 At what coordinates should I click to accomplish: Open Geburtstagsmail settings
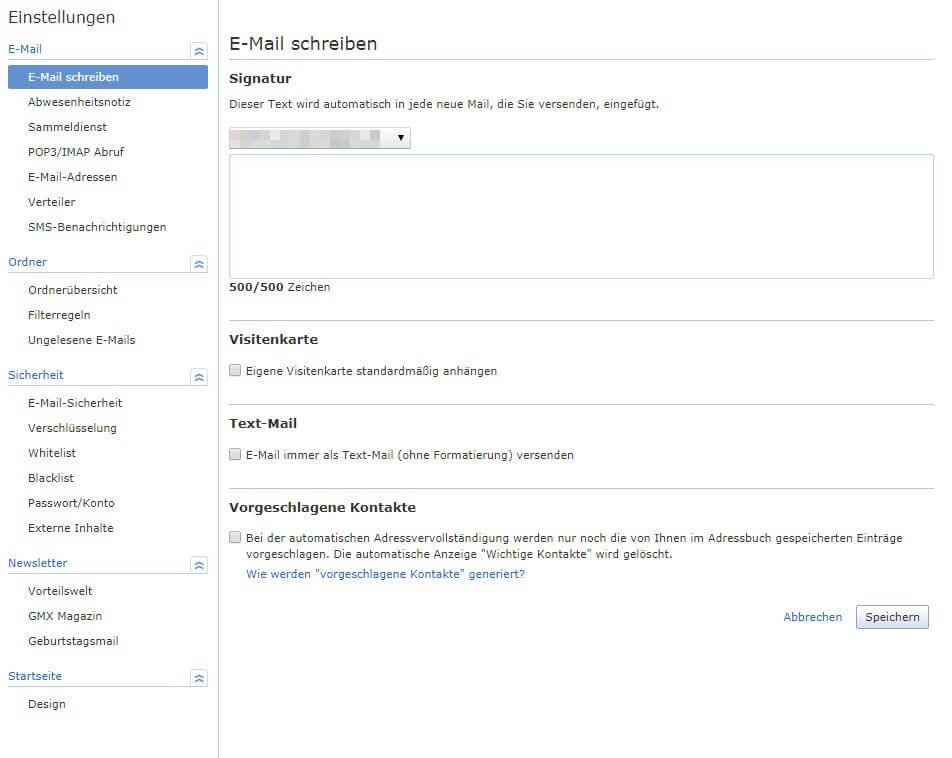(73, 641)
